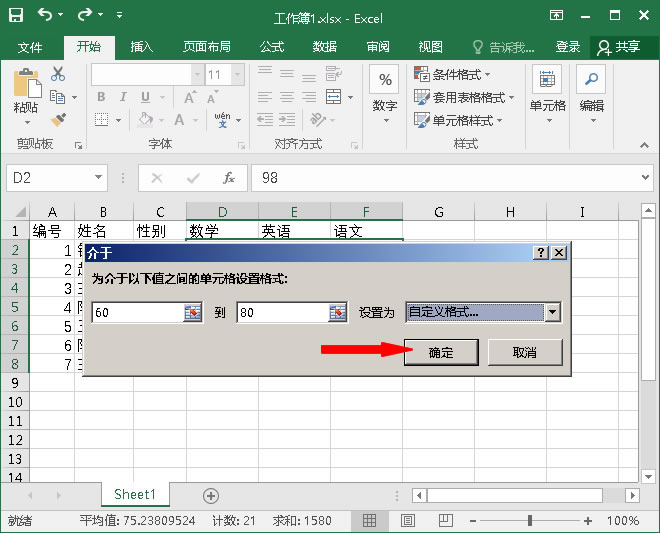Viewport: 660px width, 533px height.
Task: Click the Ribbon Display Options icon
Action: tap(556, 16)
